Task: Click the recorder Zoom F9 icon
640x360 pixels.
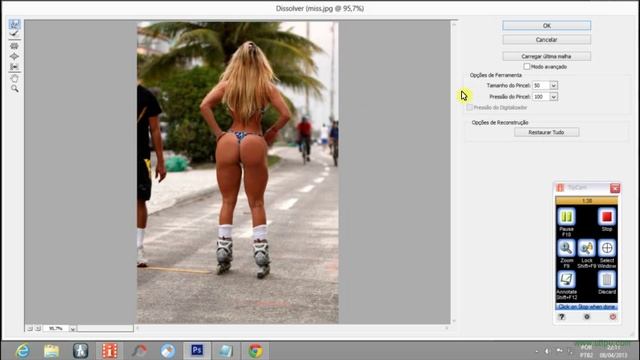Action: point(566,248)
